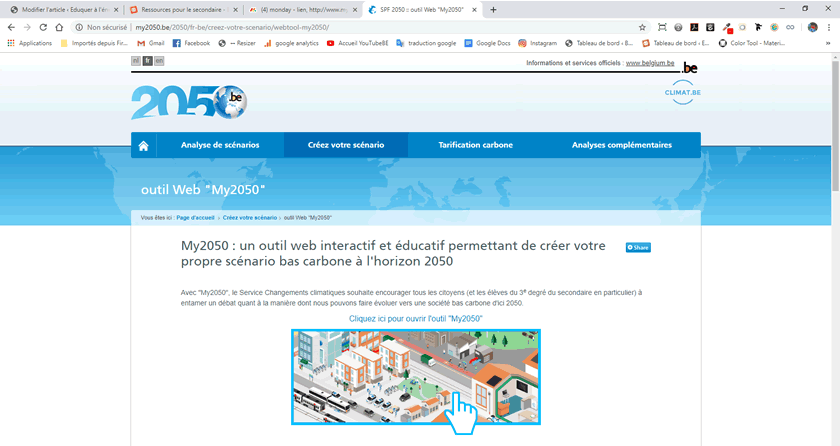Open the traduction google bookmark
Viewport: 840px width, 446px height.
pyautogui.click(x=426, y=43)
